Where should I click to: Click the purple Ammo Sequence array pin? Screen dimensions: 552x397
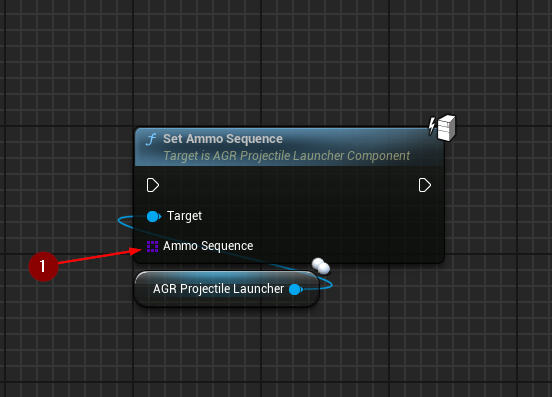[152, 246]
